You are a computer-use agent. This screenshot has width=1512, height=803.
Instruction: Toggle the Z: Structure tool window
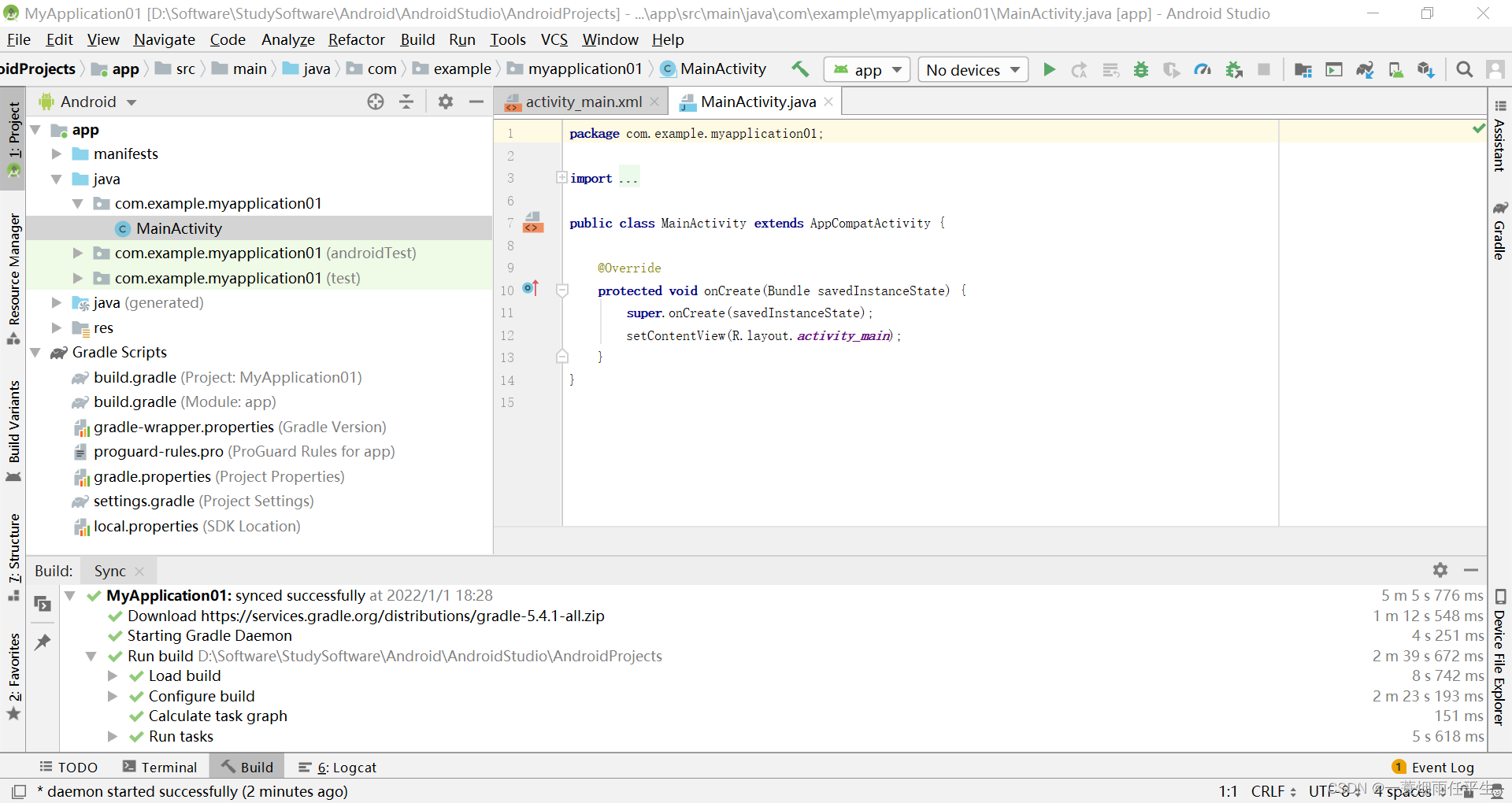[14, 557]
